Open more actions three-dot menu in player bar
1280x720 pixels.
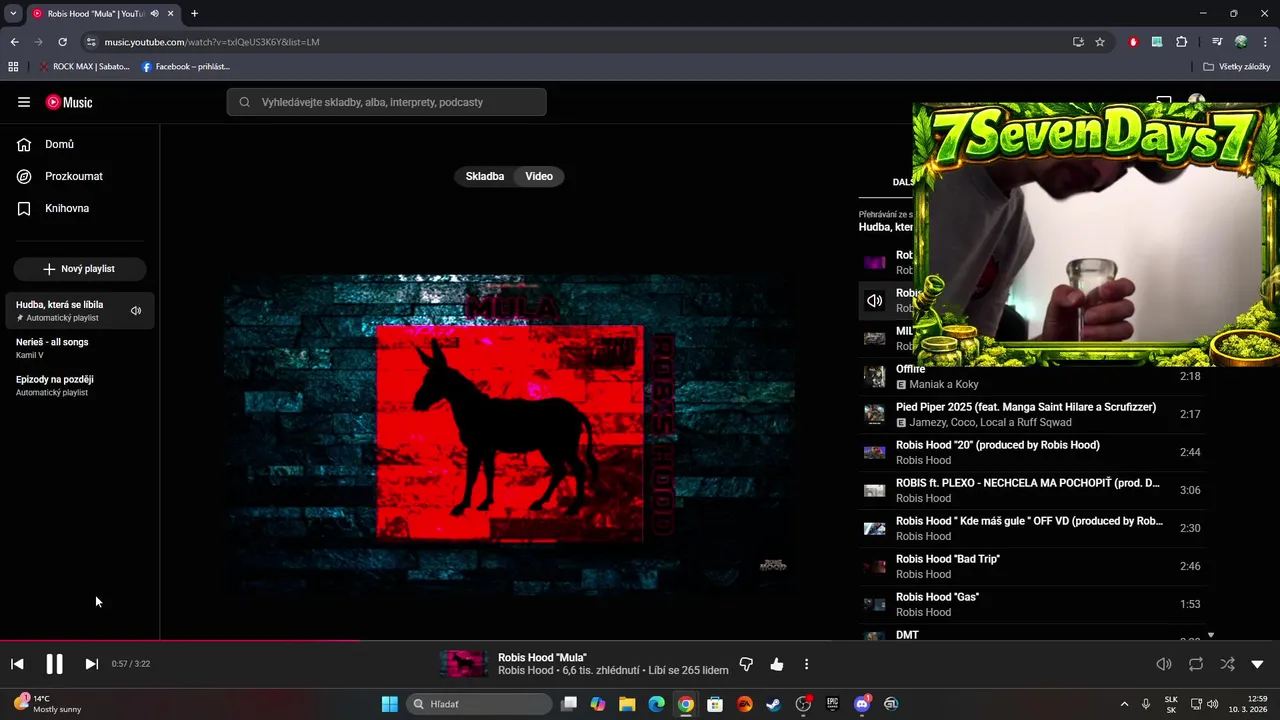point(806,664)
